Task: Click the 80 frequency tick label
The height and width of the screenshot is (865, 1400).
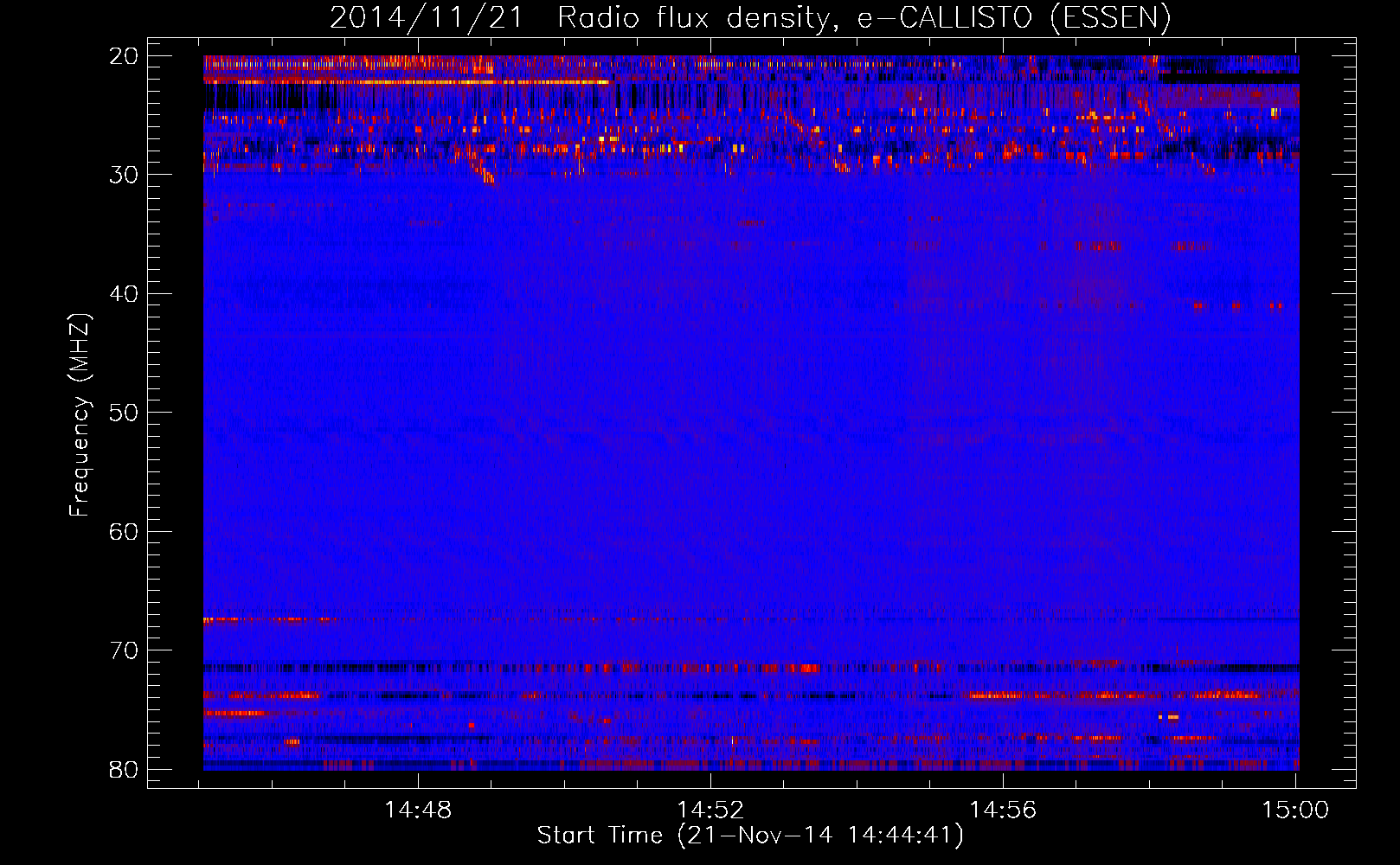Action: [x=124, y=769]
